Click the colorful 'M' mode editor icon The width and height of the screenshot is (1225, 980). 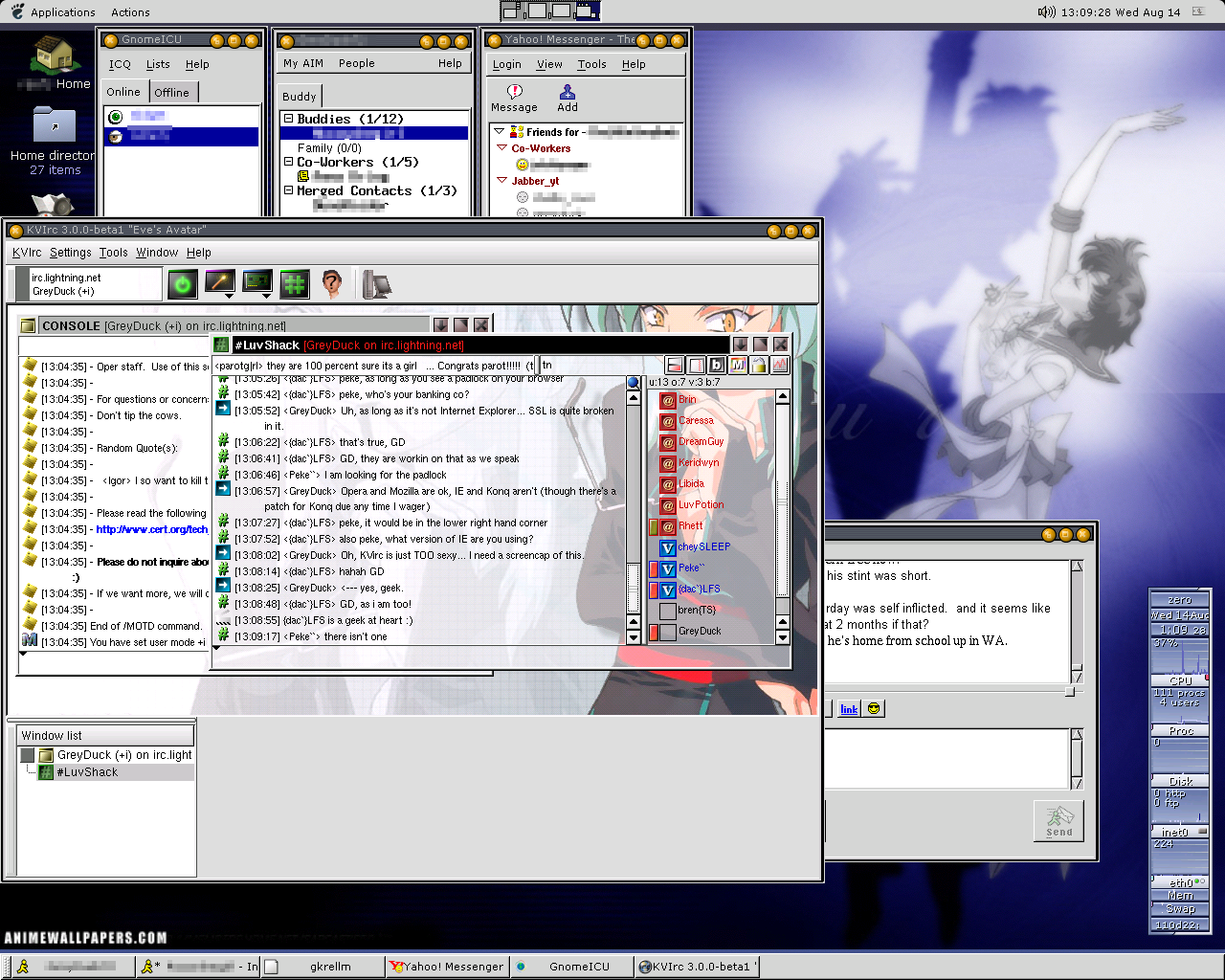738,365
